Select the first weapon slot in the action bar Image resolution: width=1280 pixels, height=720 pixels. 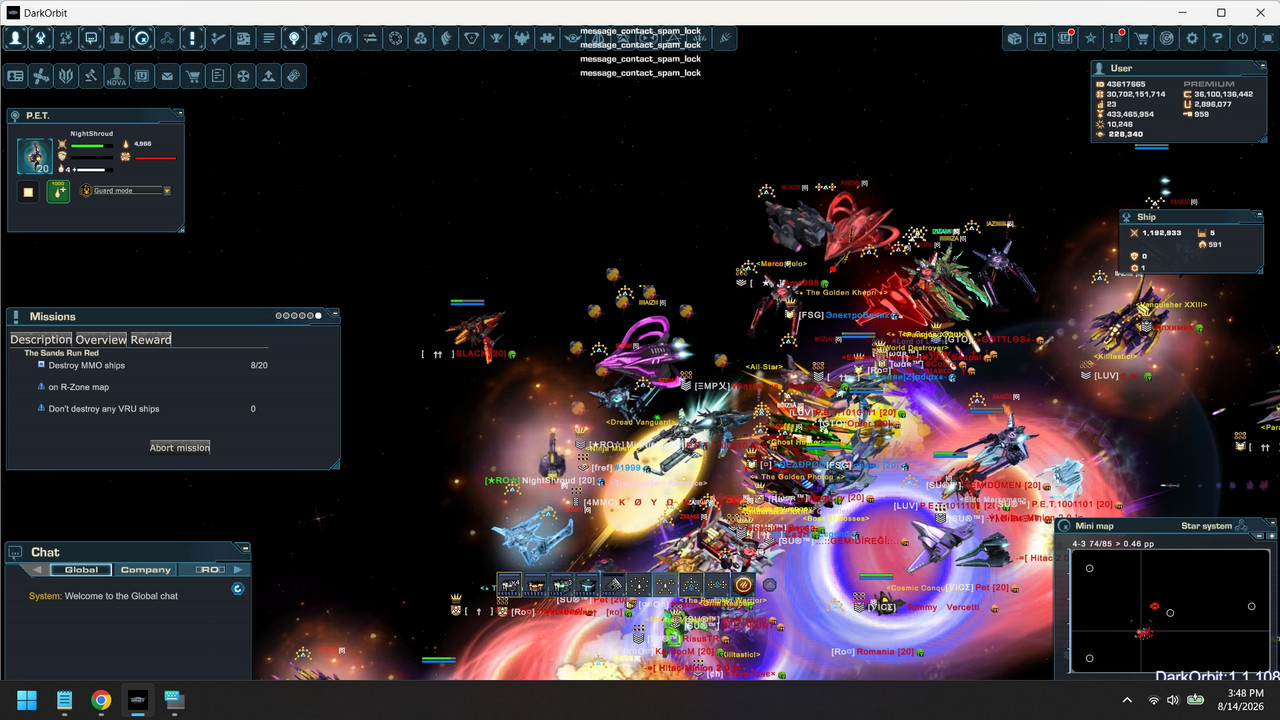pos(510,585)
